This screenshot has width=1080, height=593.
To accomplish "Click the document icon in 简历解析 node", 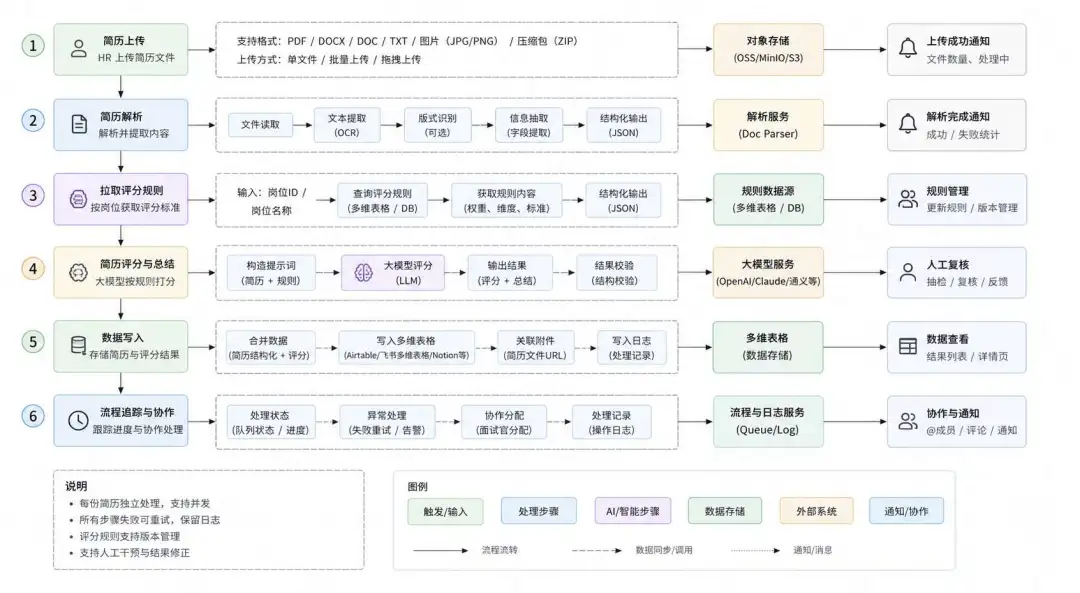I will pos(79,124).
